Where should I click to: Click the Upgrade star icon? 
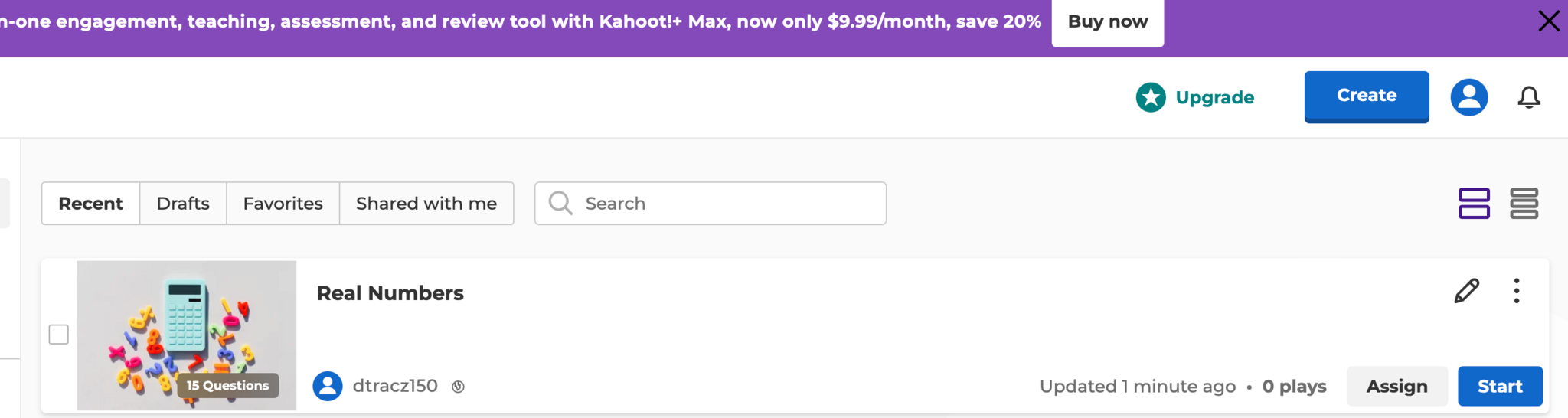click(x=1150, y=97)
